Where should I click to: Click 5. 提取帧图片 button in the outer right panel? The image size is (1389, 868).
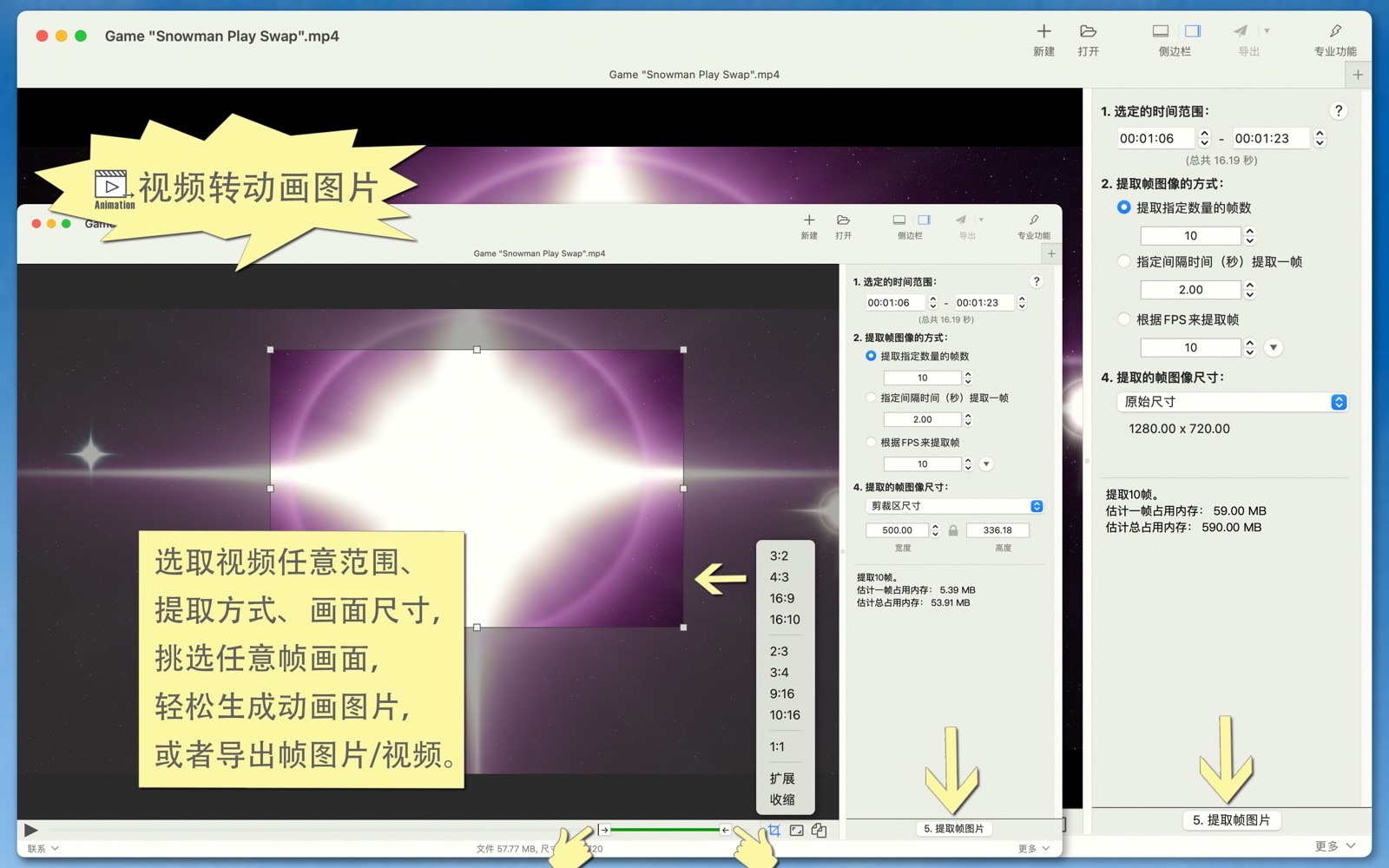pos(1231,820)
